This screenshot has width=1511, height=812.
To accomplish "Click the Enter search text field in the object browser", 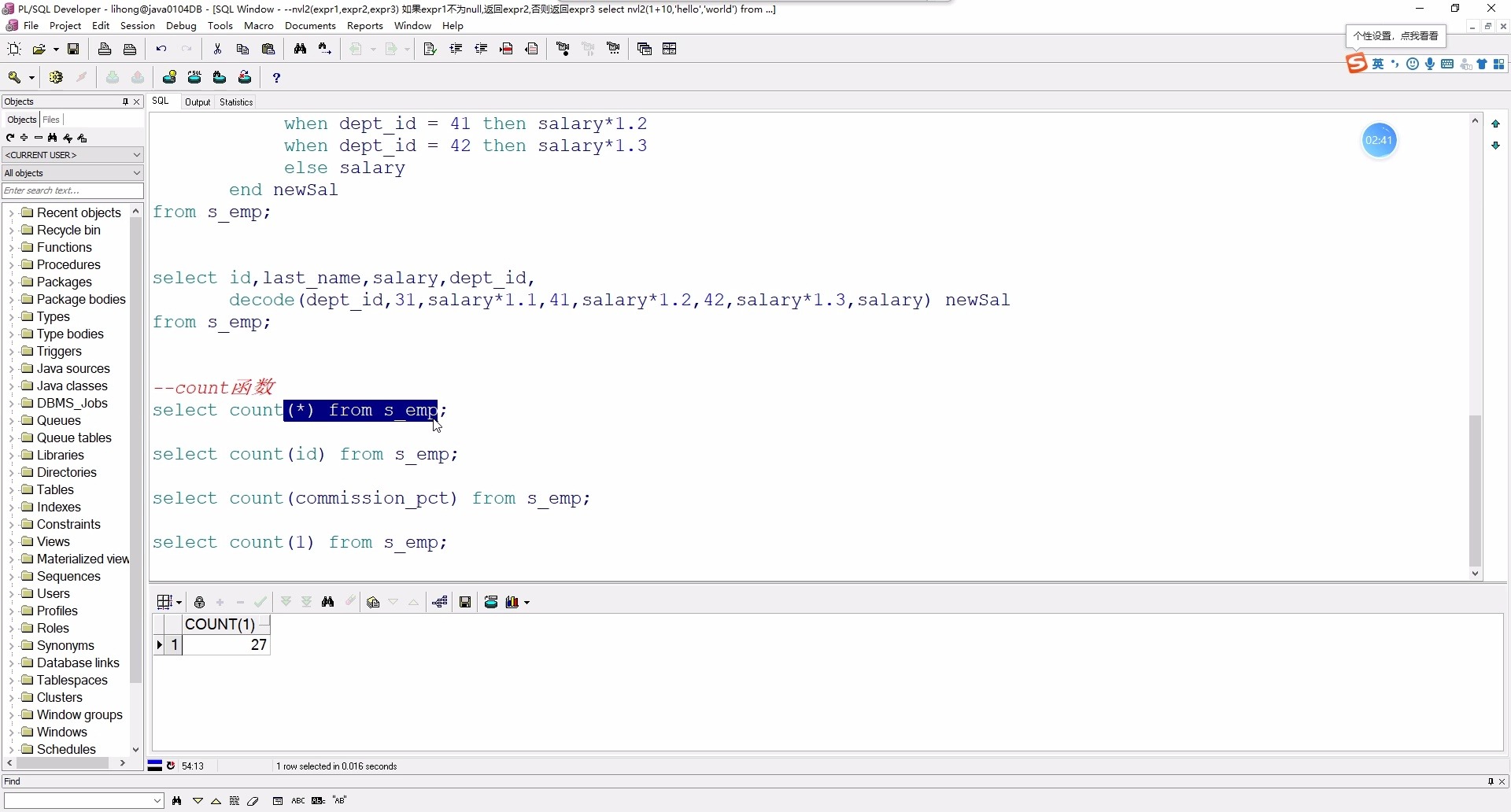I will pos(72,190).
